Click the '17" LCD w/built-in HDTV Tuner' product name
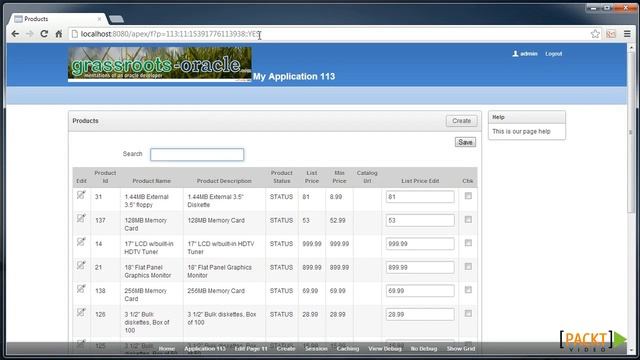640x360 pixels. click(149, 248)
